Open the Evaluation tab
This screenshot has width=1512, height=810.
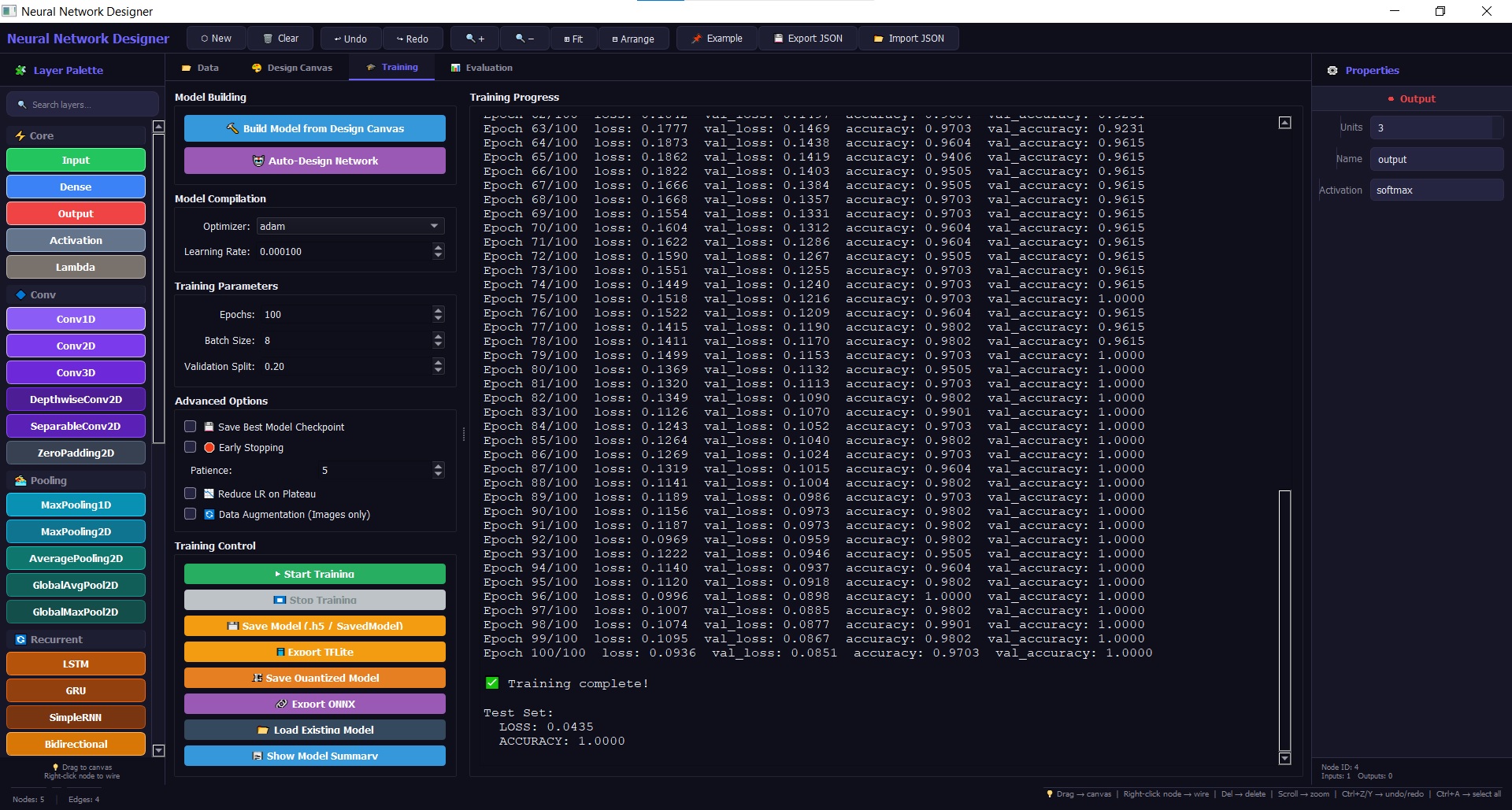(481, 68)
